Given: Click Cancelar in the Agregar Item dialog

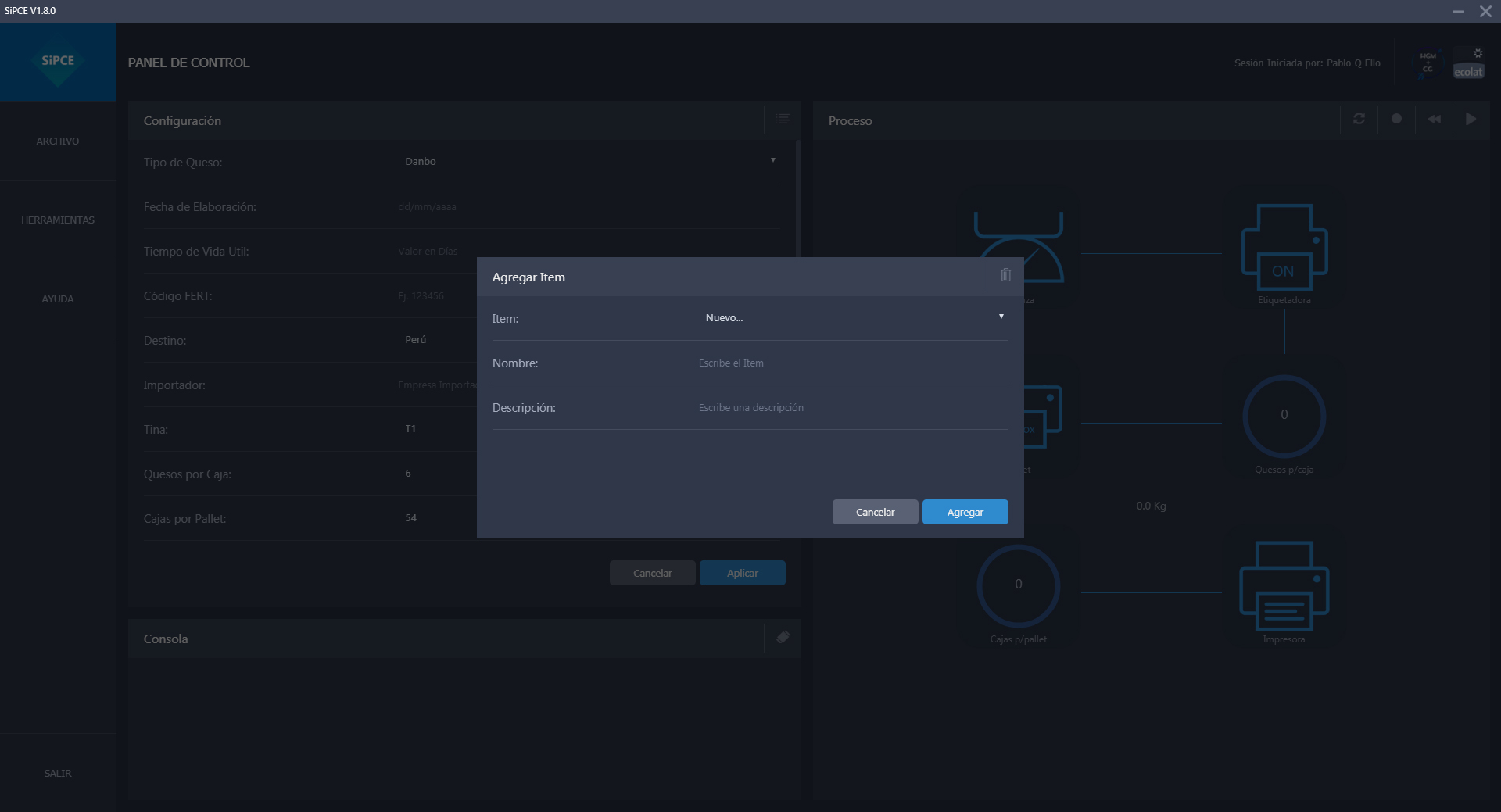Looking at the screenshot, I should (875, 512).
